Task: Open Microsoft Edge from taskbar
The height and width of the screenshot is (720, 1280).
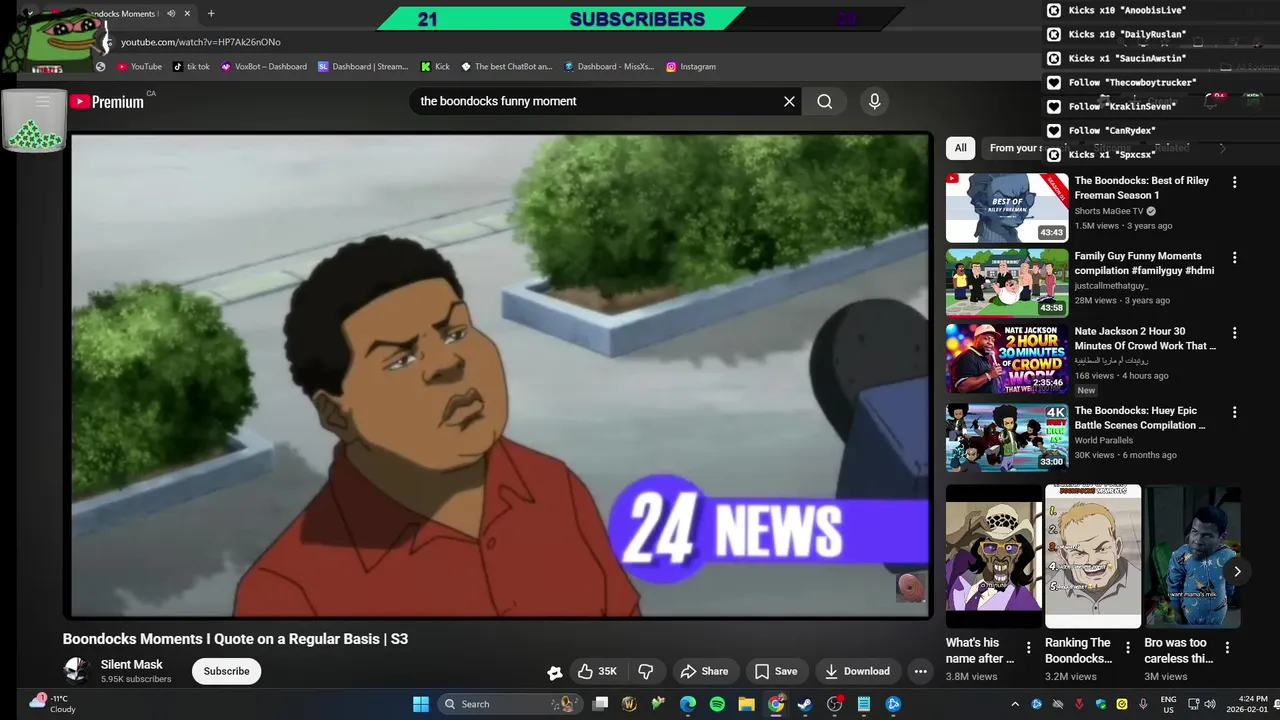Action: [x=688, y=704]
